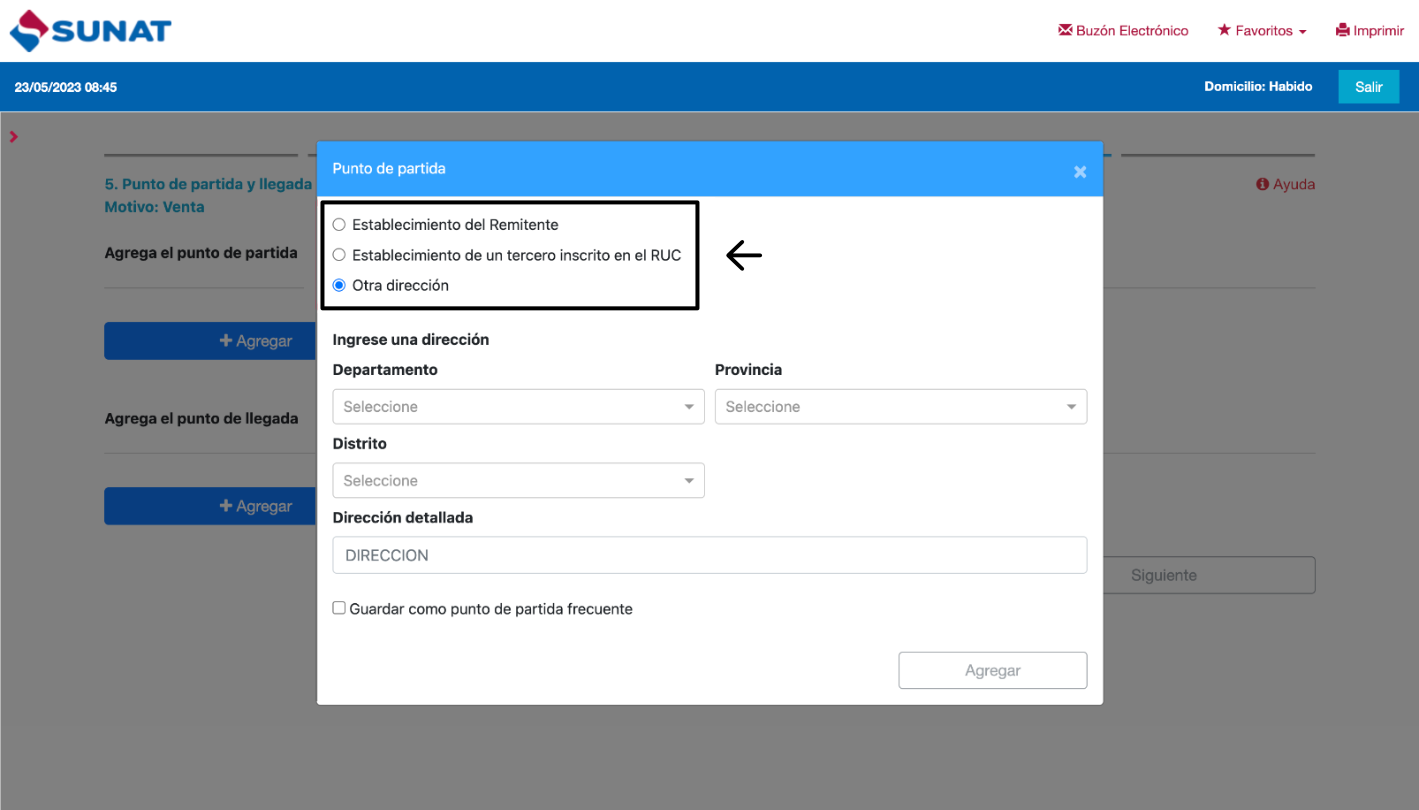Image resolution: width=1419 pixels, height=810 pixels.
Task: Select Establecimiento de un tercero option
Action: click(339, 255)
